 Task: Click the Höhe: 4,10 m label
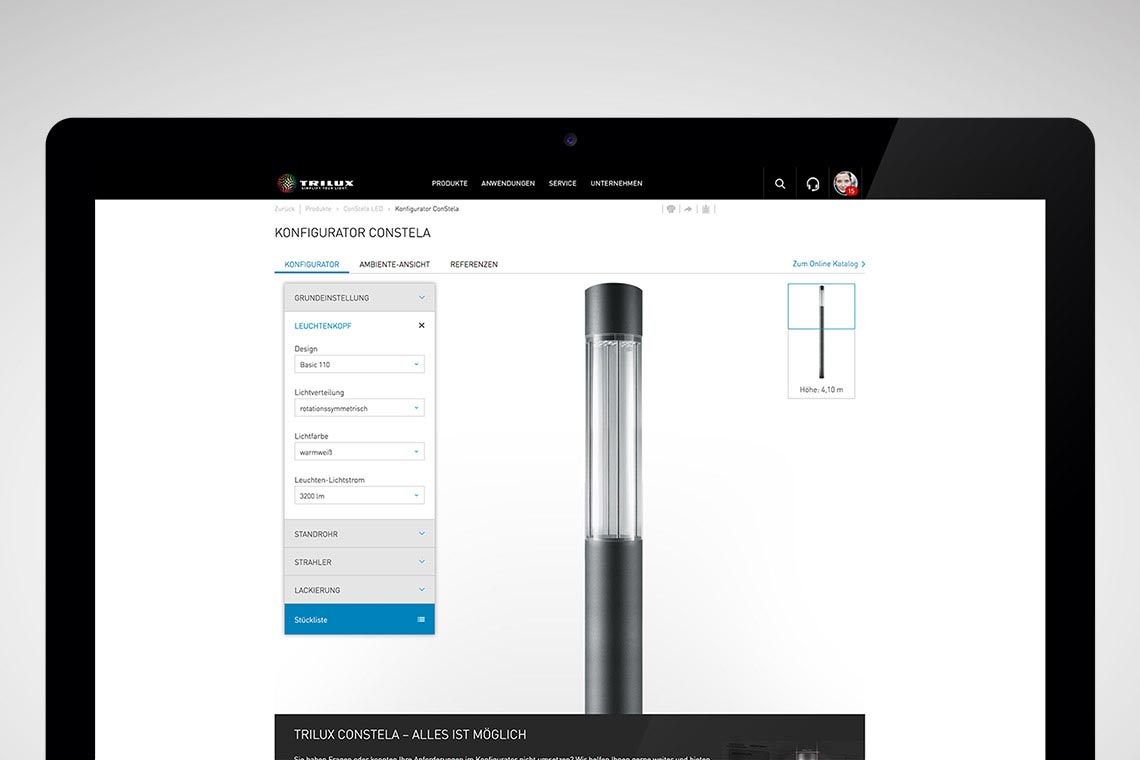[x=822, y=390]
